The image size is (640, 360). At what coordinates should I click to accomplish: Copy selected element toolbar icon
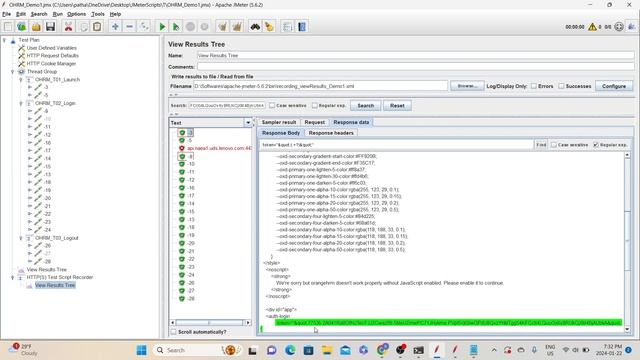[x=83, y=27]
